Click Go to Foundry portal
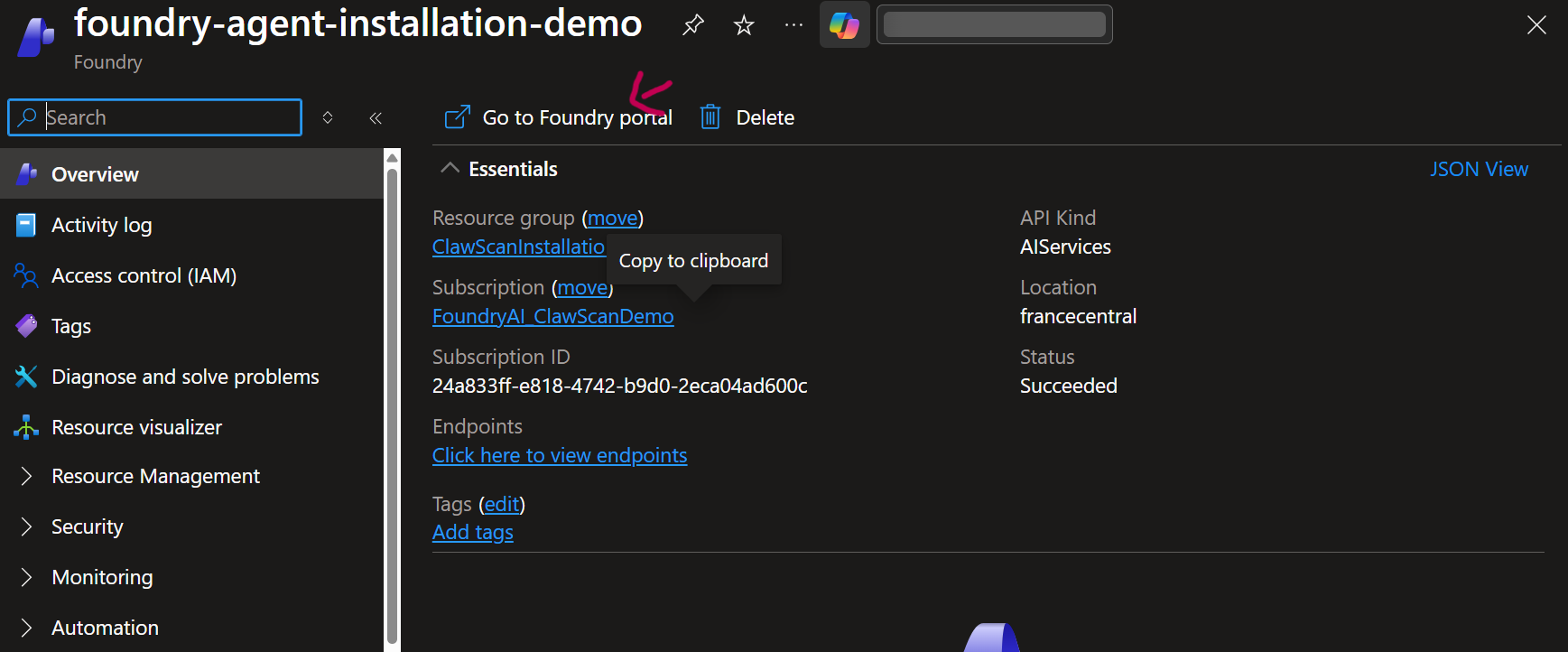 (x=559, y=117)
